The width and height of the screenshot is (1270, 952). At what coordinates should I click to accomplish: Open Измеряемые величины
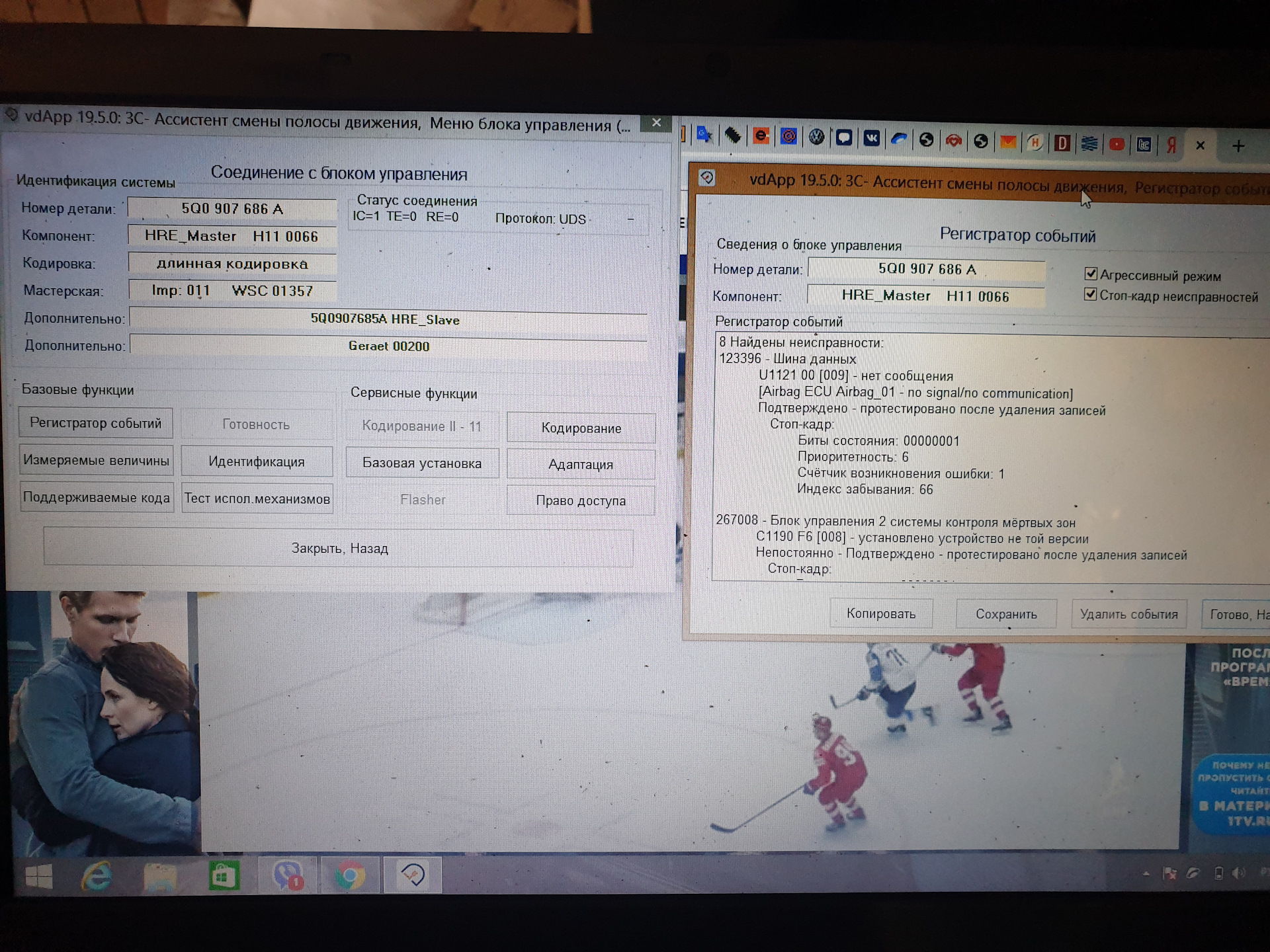[x=97, y=461]
